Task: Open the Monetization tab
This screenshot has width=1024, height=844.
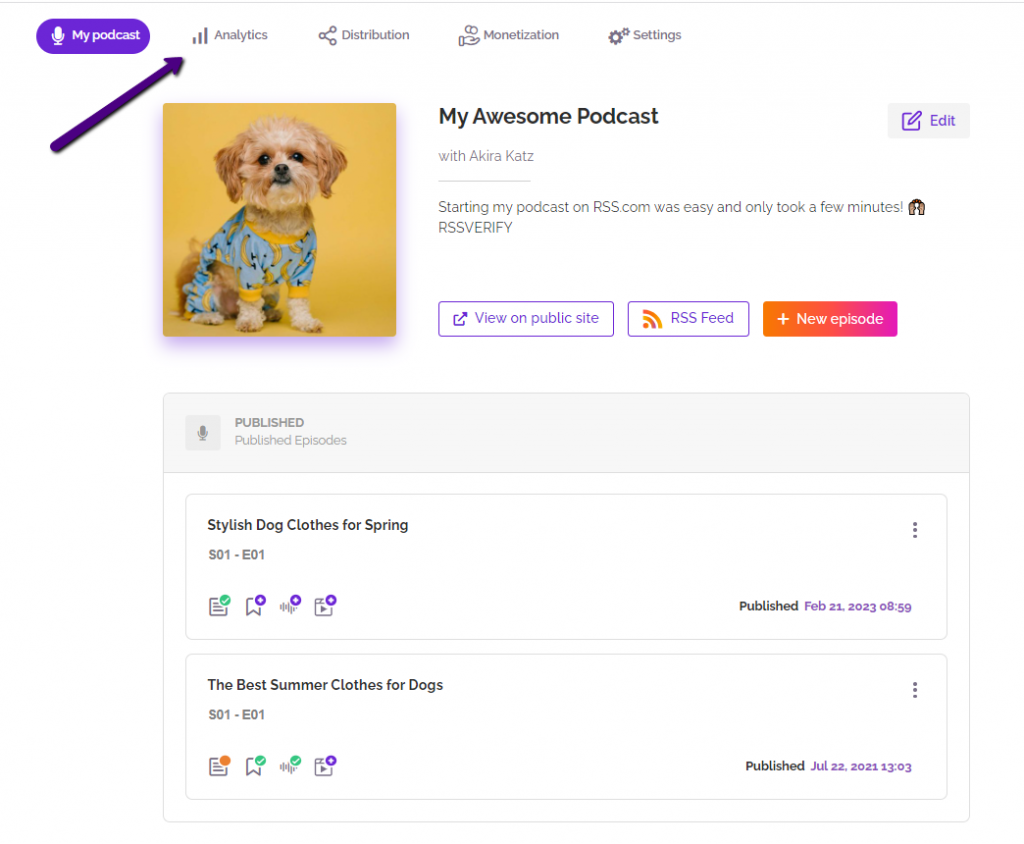Action: tap(508, 35)
